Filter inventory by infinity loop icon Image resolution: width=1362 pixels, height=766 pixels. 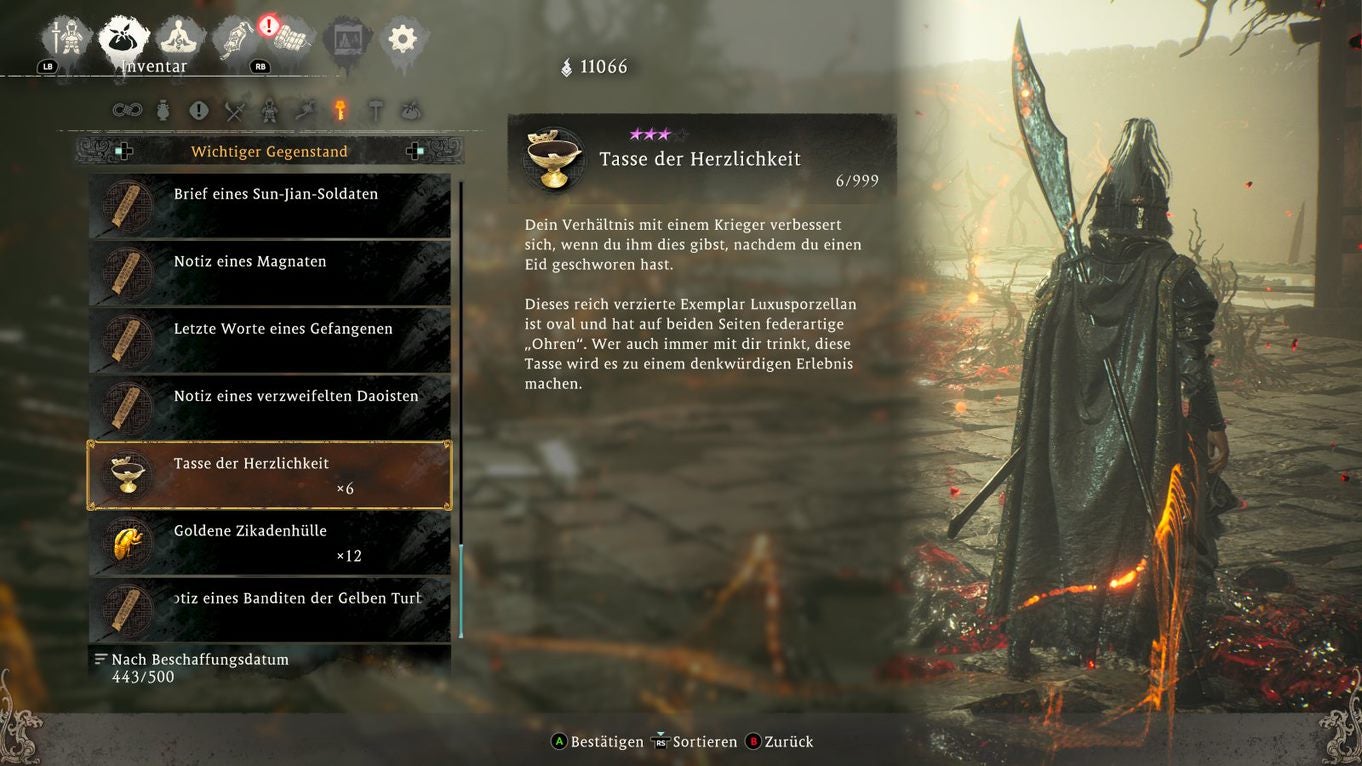pyautogui.click(x=127, y=110)
